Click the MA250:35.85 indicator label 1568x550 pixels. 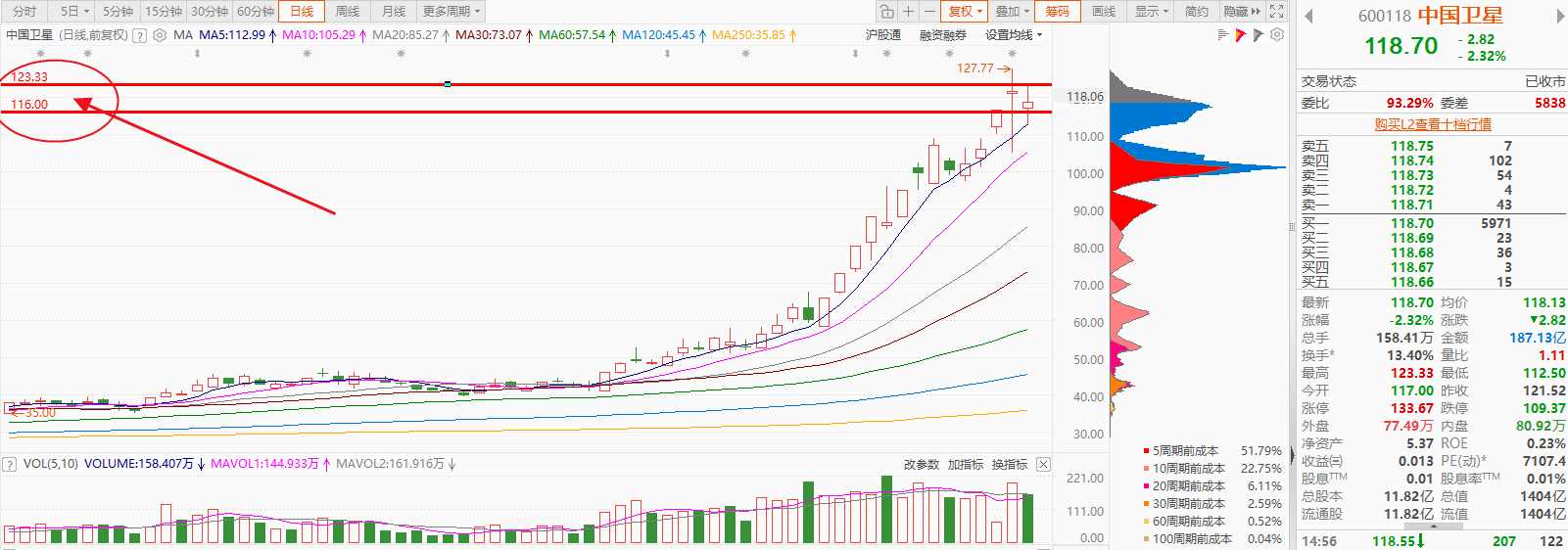pyautogui.click(x=748, y=35)
